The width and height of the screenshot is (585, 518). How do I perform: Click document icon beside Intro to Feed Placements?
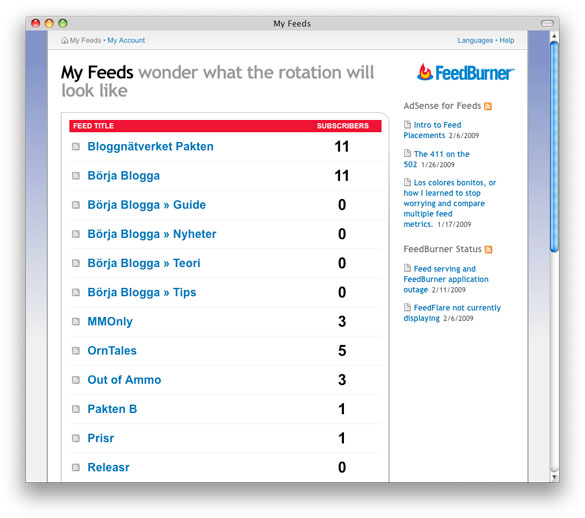click(x=407, y=124)
